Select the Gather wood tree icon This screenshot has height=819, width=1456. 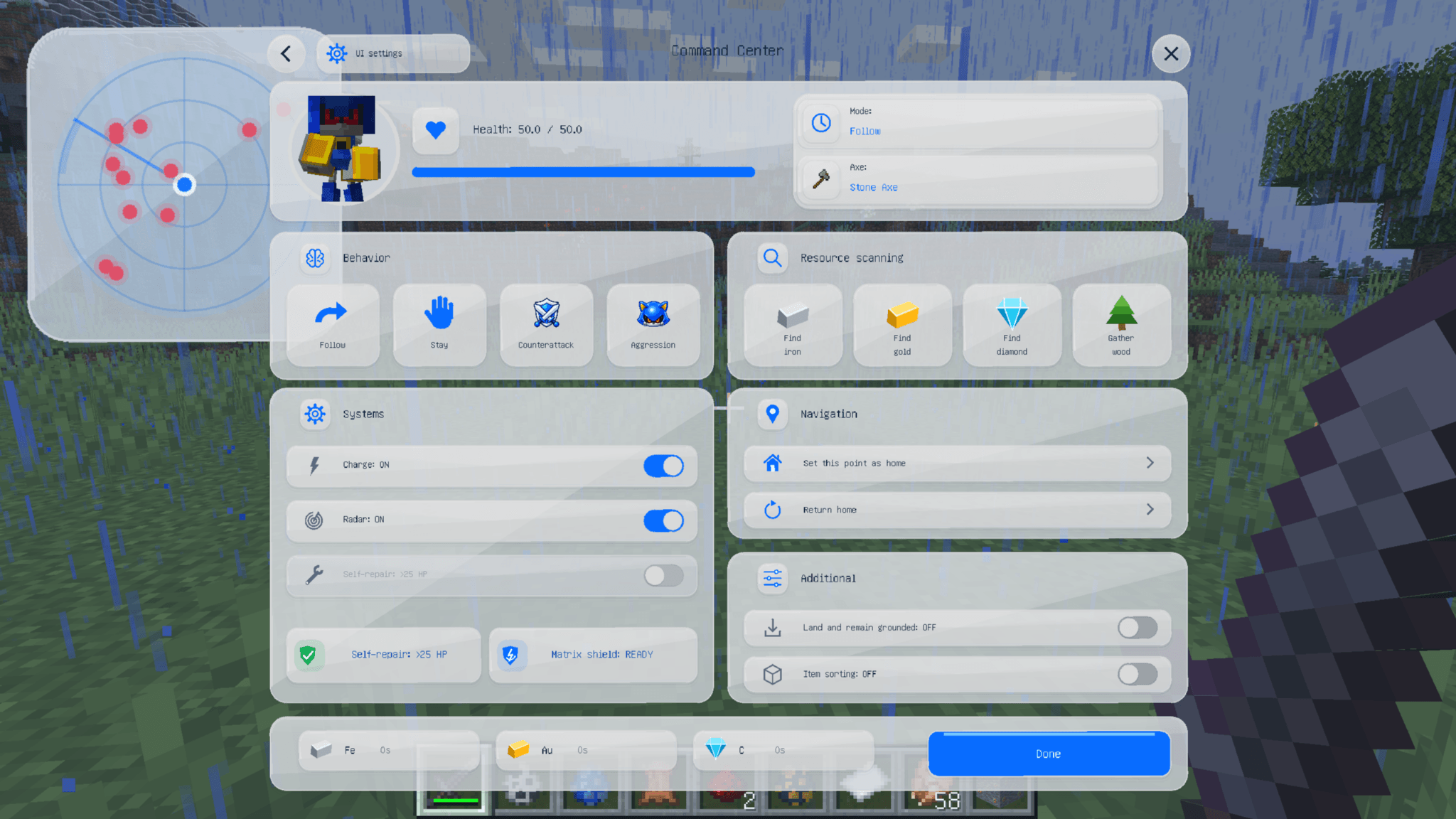click(1121, 313)
